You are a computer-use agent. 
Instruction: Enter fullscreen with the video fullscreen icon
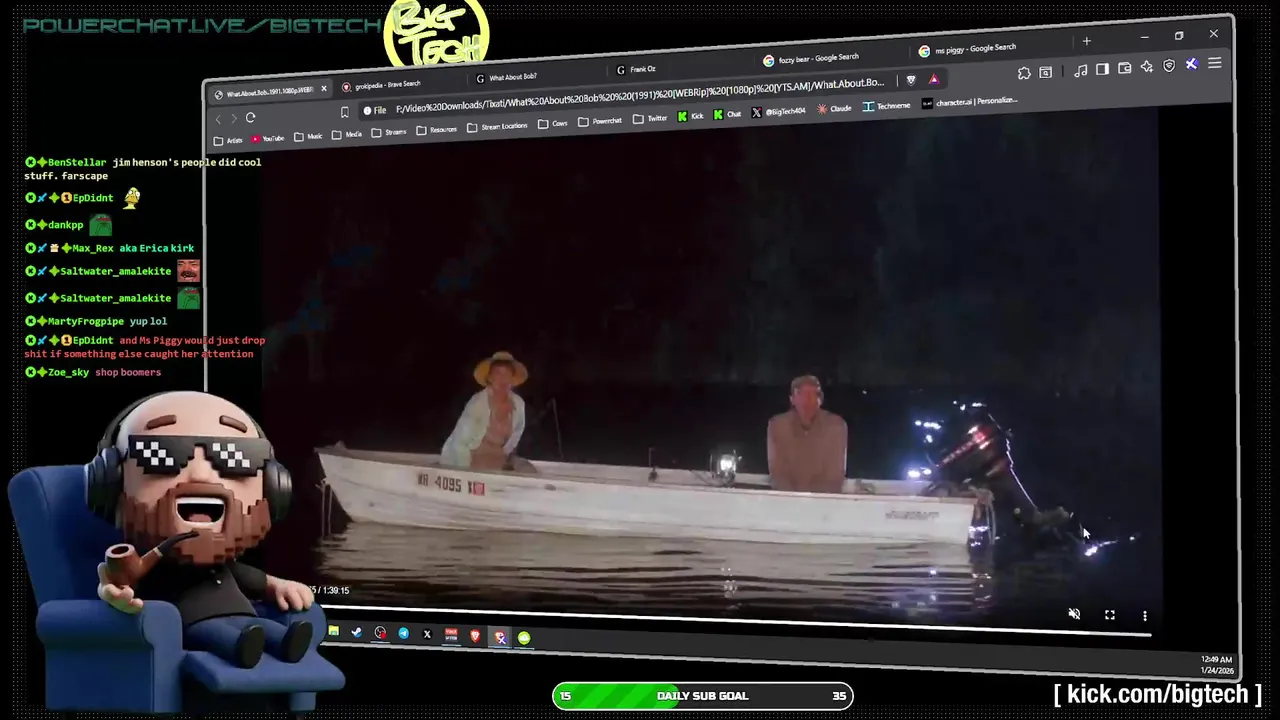pos(1110,615)
